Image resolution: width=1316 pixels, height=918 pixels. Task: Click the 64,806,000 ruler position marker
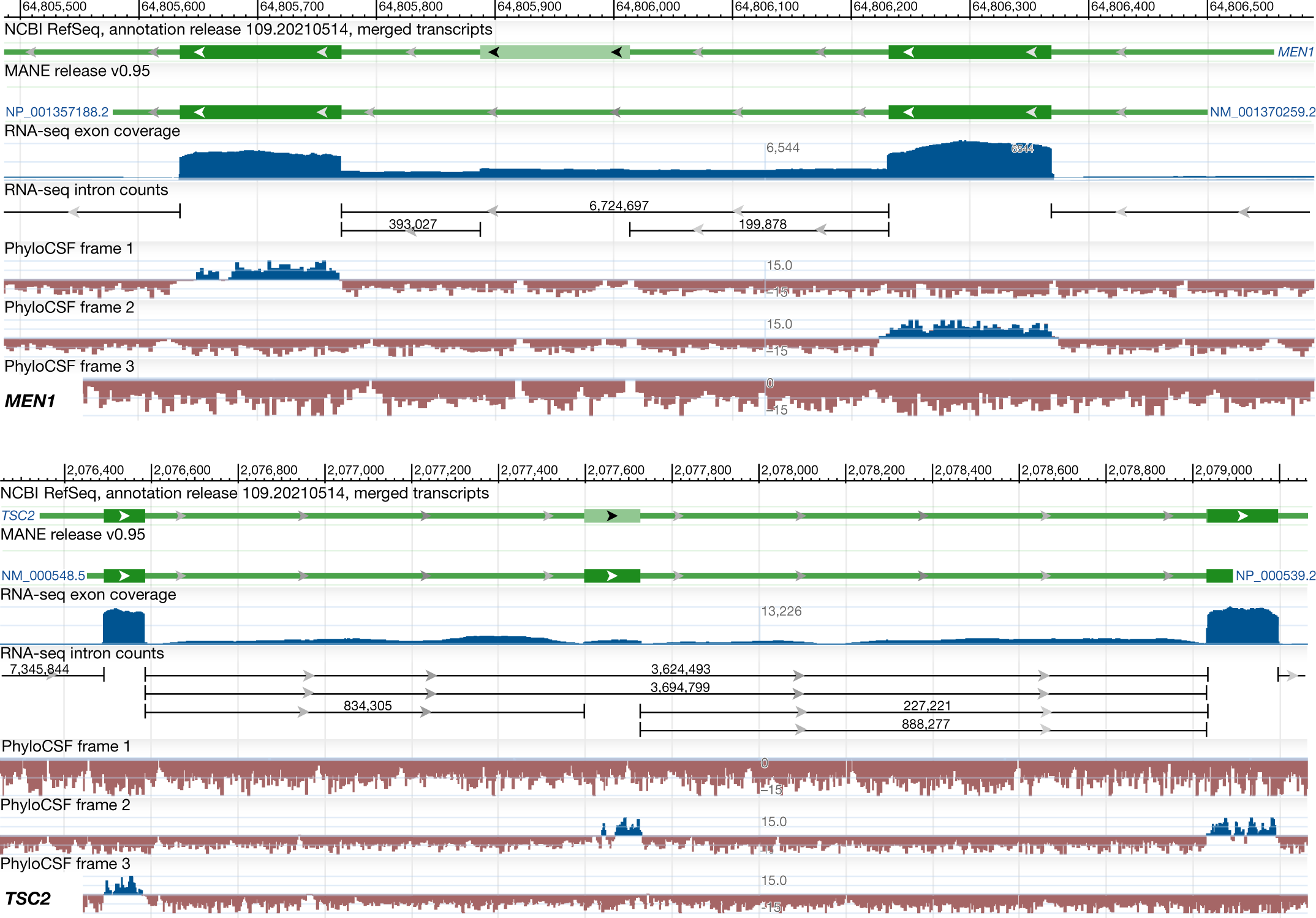tap(648, 7)
